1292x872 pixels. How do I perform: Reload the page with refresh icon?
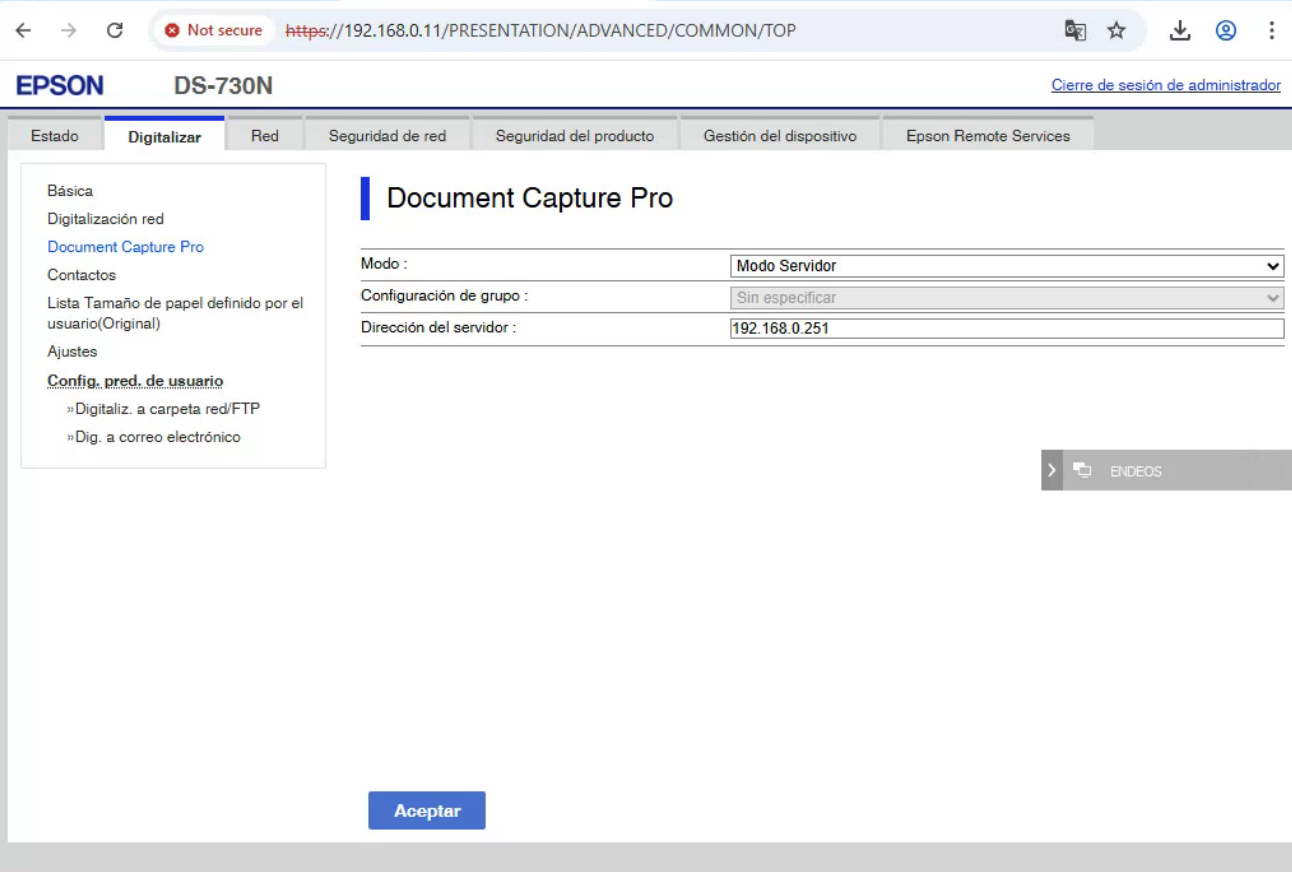(x=114, y=30)
